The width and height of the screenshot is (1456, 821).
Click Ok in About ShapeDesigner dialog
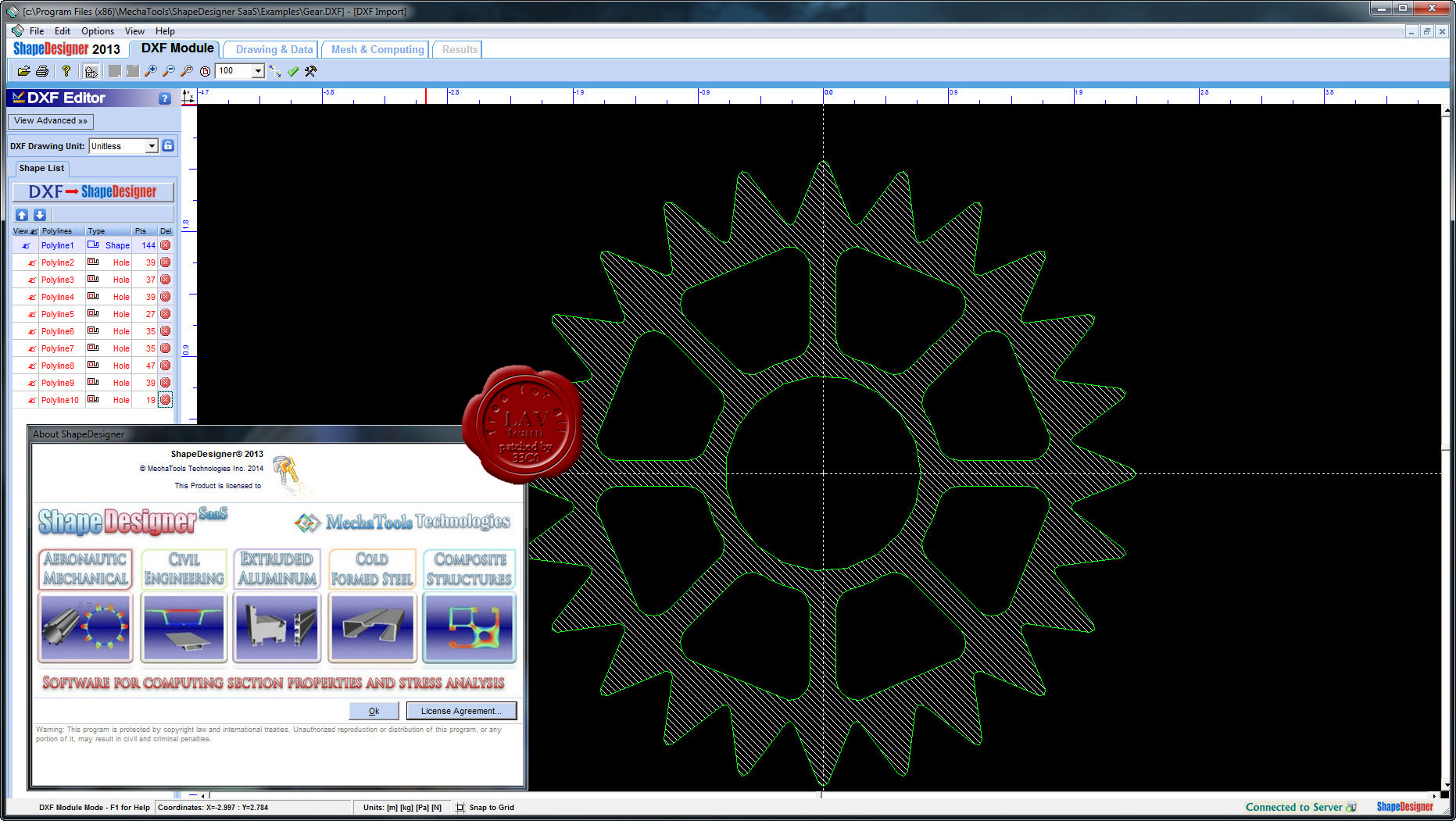click(x=374, y=711)
